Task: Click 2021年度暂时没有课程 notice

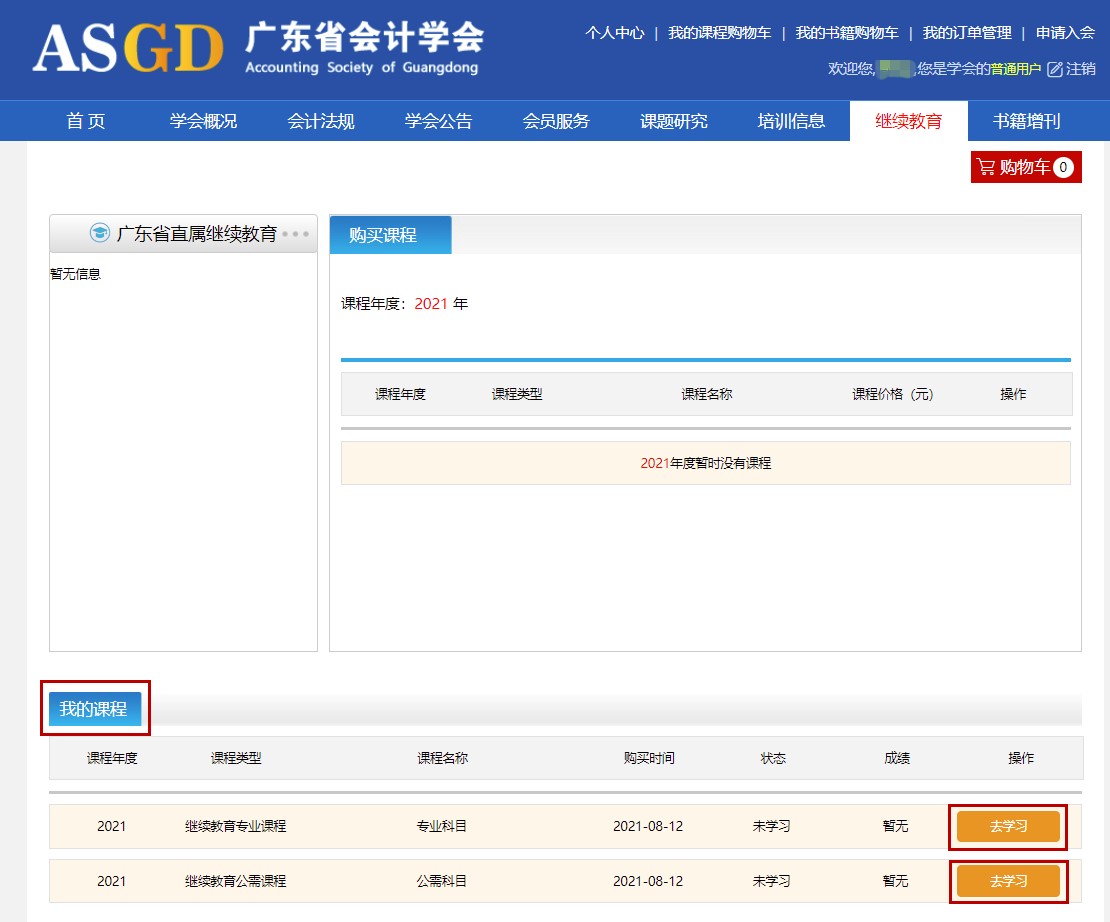Action: pyautogui.click(x=706, y=463)
